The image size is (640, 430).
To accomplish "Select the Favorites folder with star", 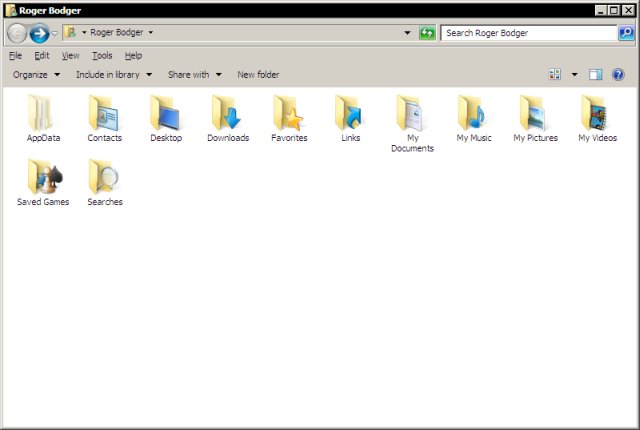I will (x=289, y=114).
